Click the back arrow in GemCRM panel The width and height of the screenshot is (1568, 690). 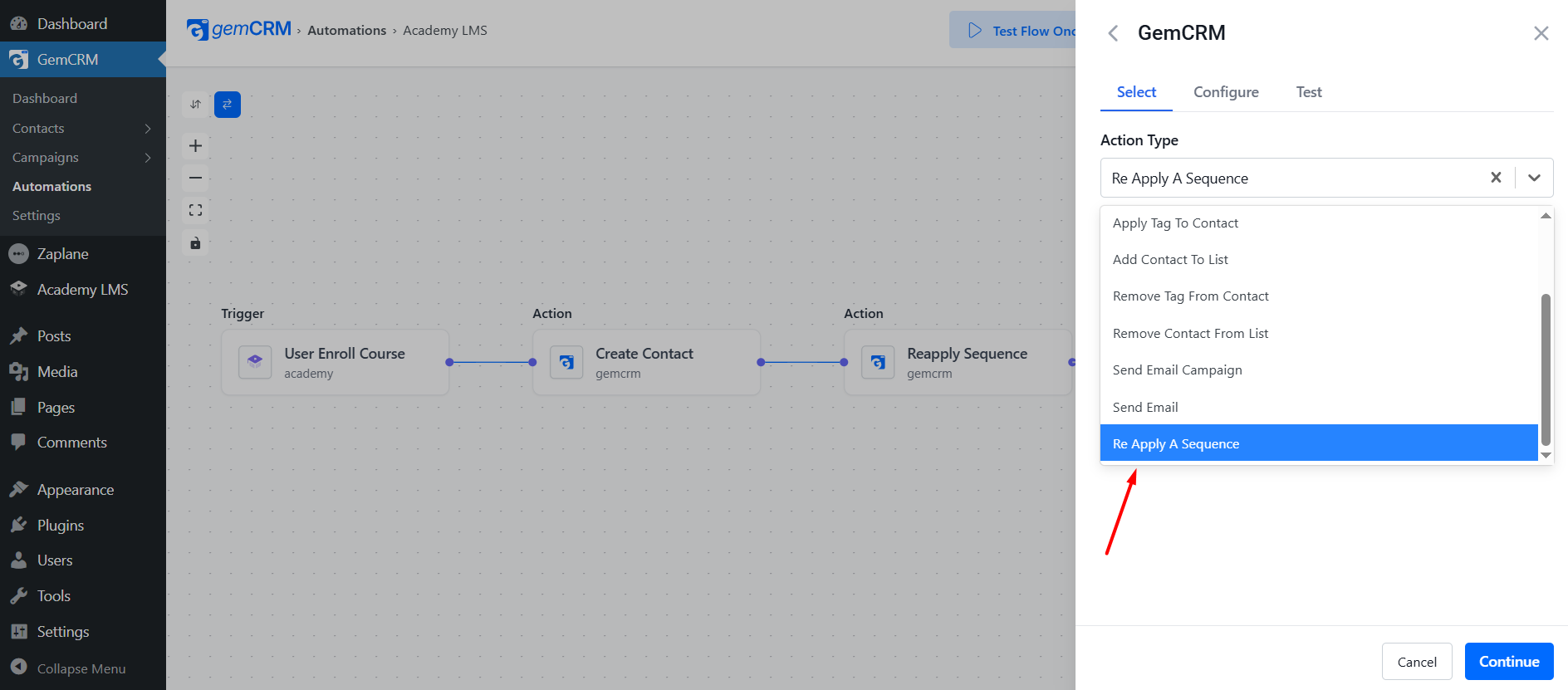[x=1113, y=33]
